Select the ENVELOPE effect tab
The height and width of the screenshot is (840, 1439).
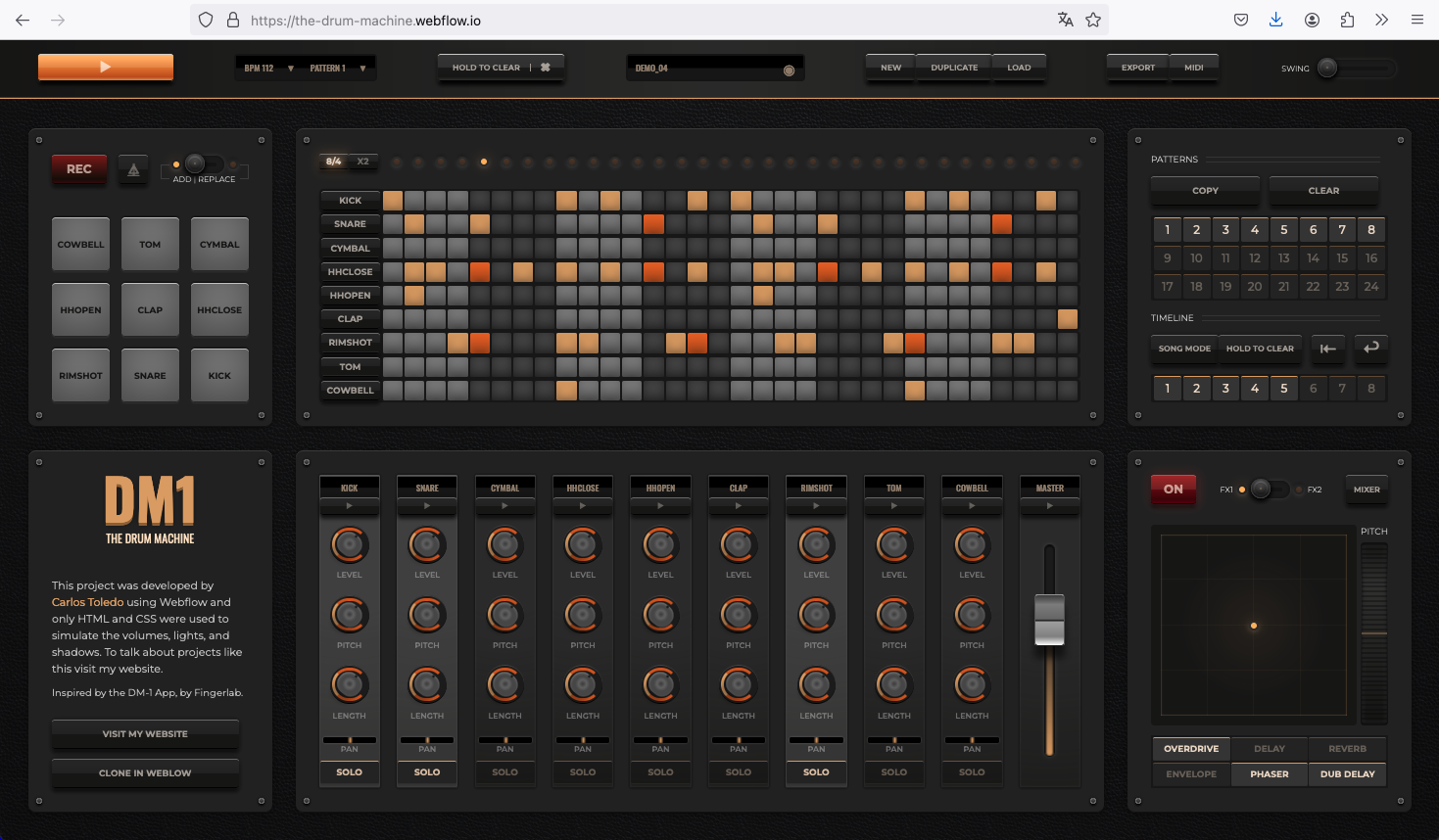(x=1191, y=774)
